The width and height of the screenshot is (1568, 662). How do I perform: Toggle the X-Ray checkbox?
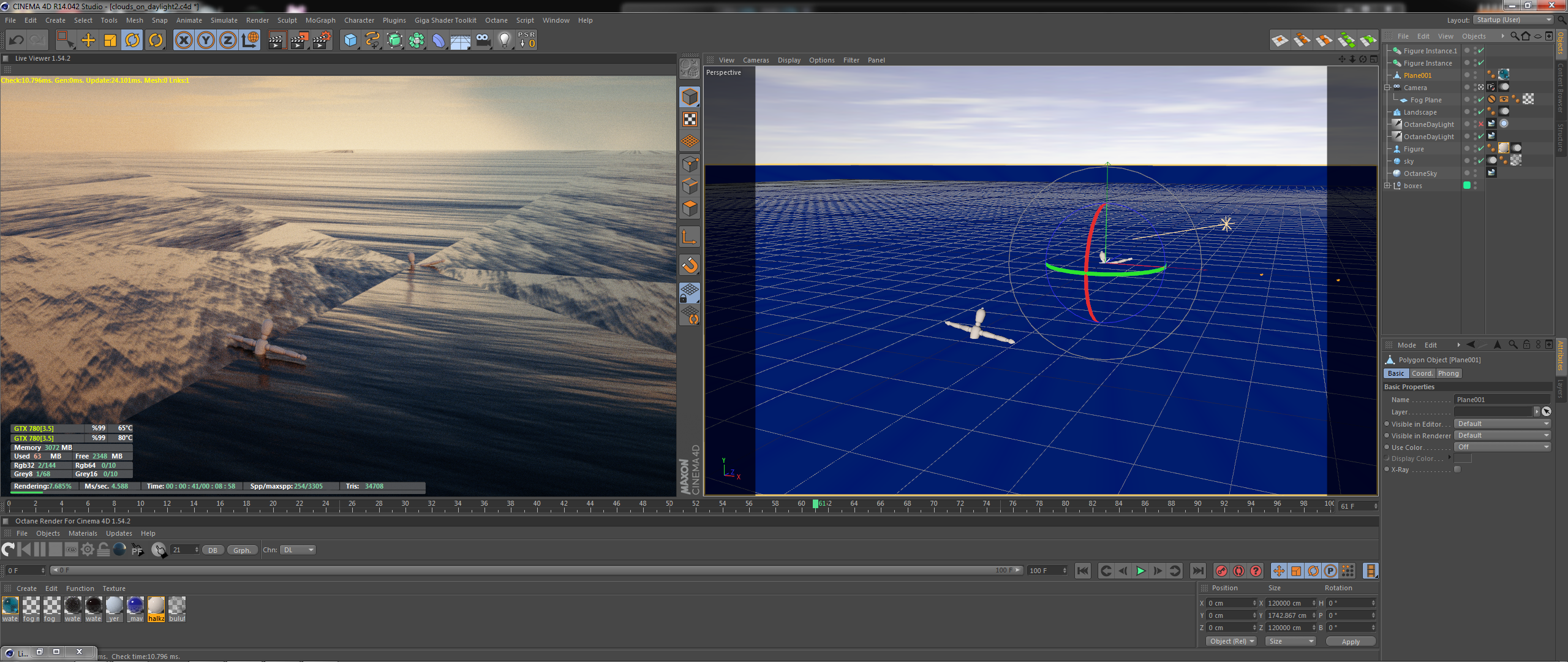tap(1458, 470)
